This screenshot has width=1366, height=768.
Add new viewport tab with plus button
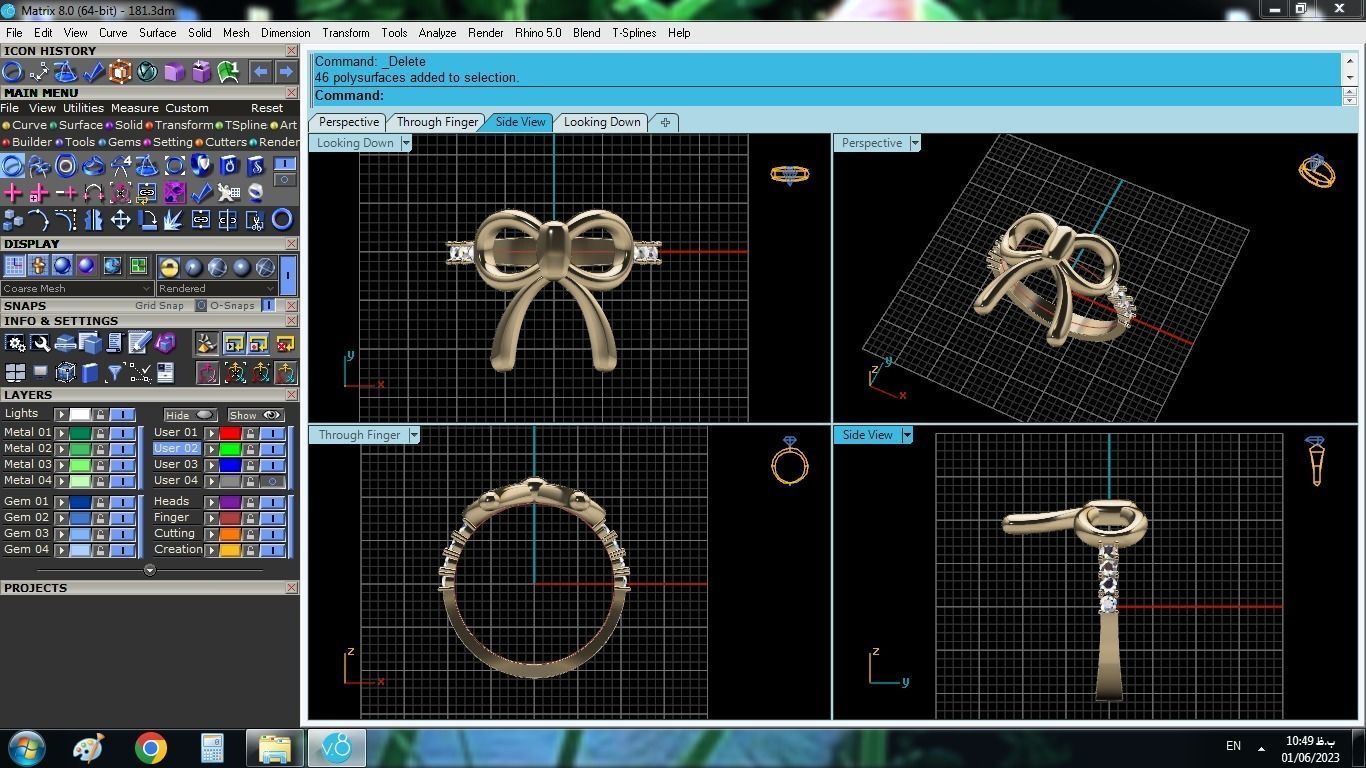point(665,122)
